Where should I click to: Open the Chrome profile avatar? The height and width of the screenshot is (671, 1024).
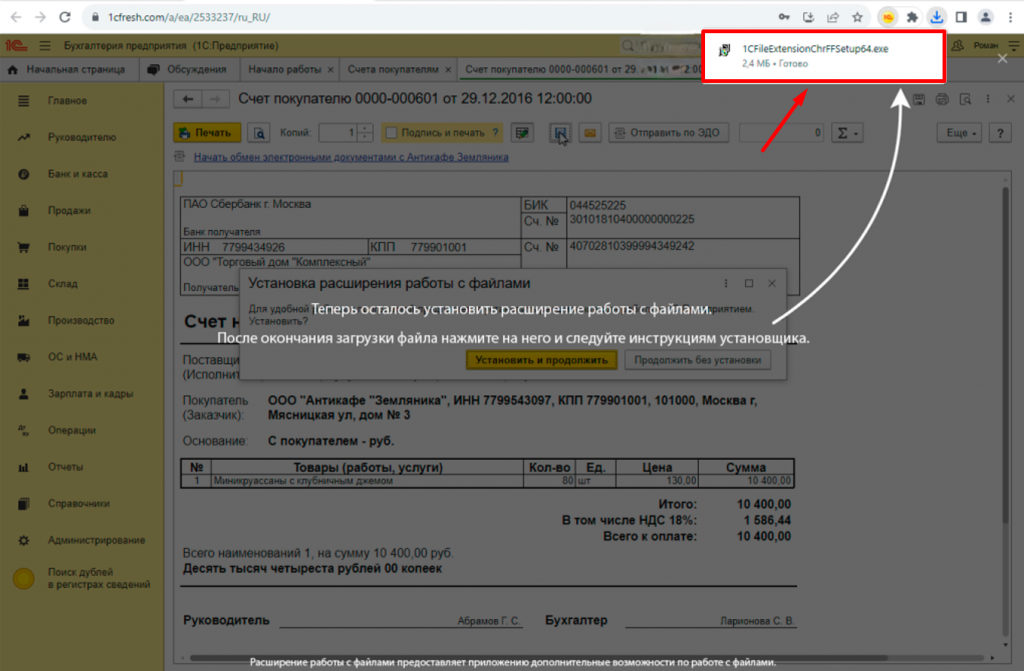pos(985,18)
